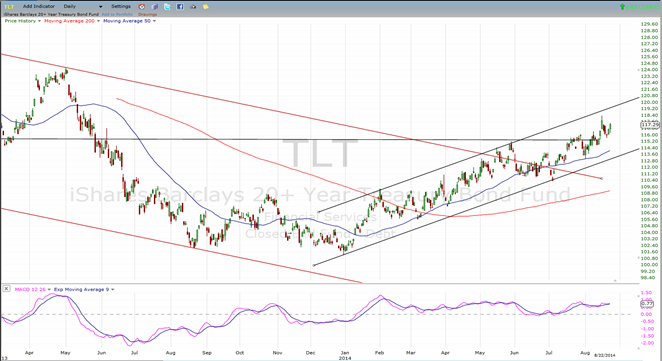Click the Moving Average 50 label
The width and height of the screenshot is (662, 361).
tap(127, 21)
